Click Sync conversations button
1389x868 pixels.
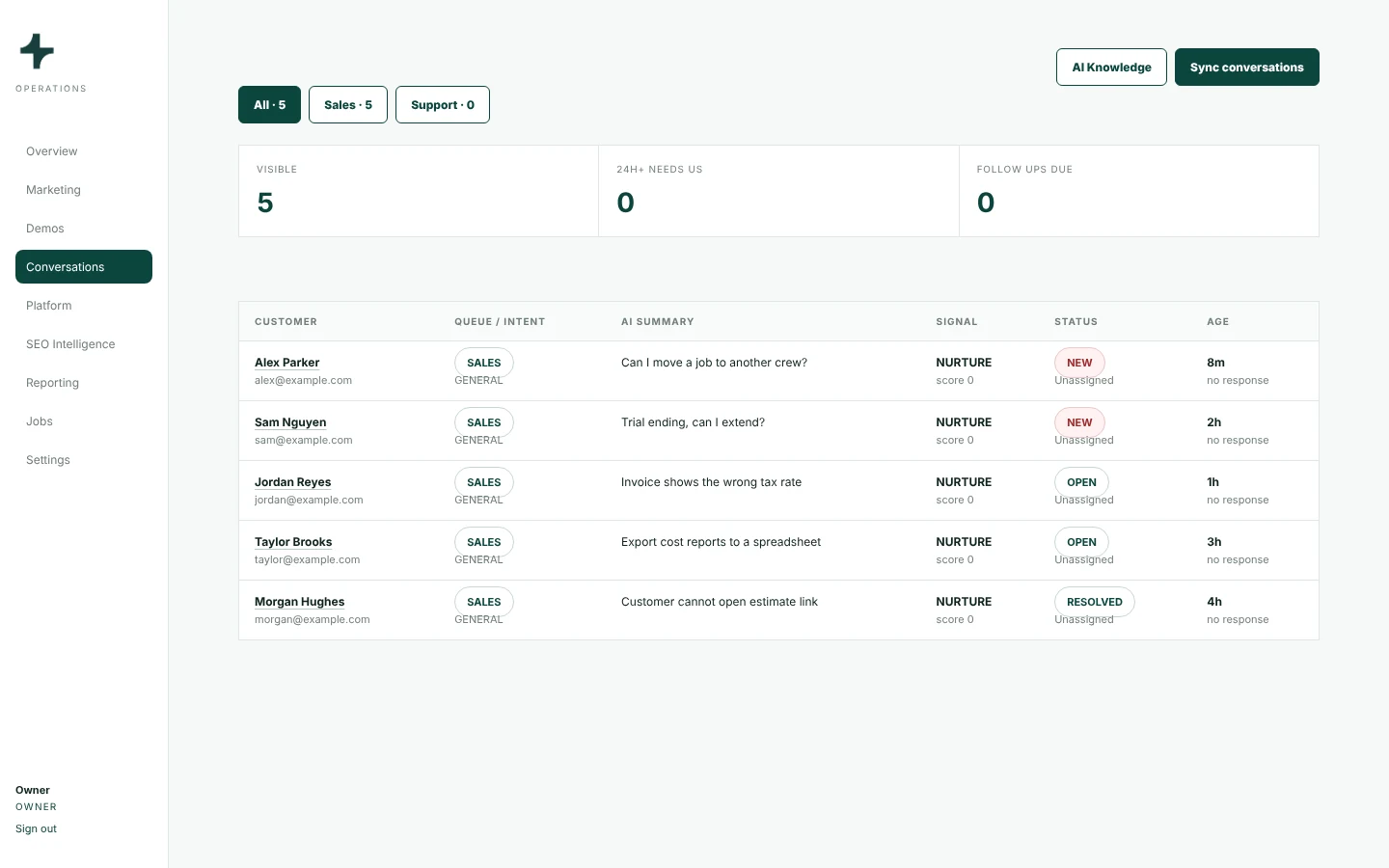1246,68
